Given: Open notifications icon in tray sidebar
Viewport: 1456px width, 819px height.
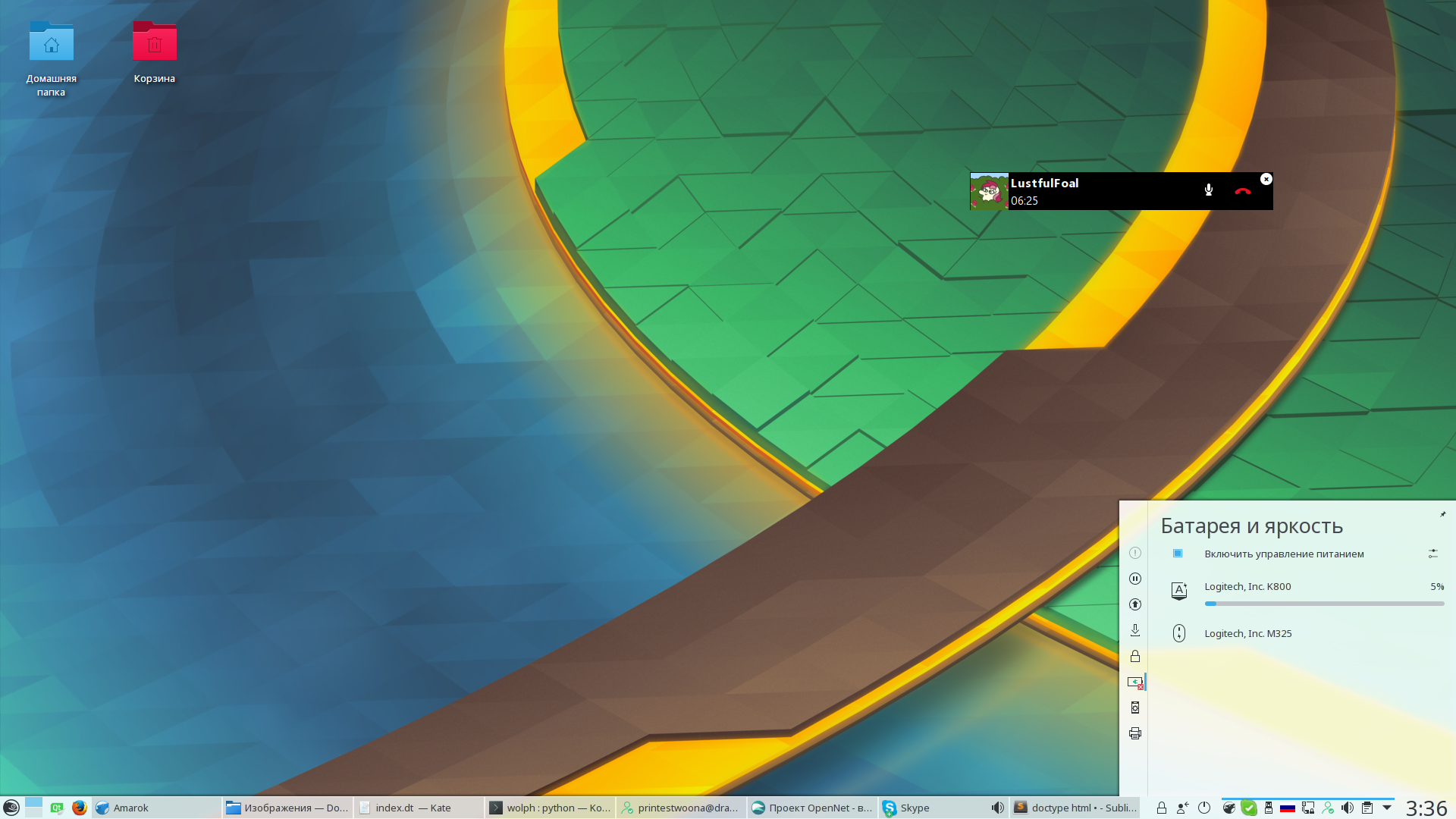Looking at the screenshot, I should [x=1135, y=553].
